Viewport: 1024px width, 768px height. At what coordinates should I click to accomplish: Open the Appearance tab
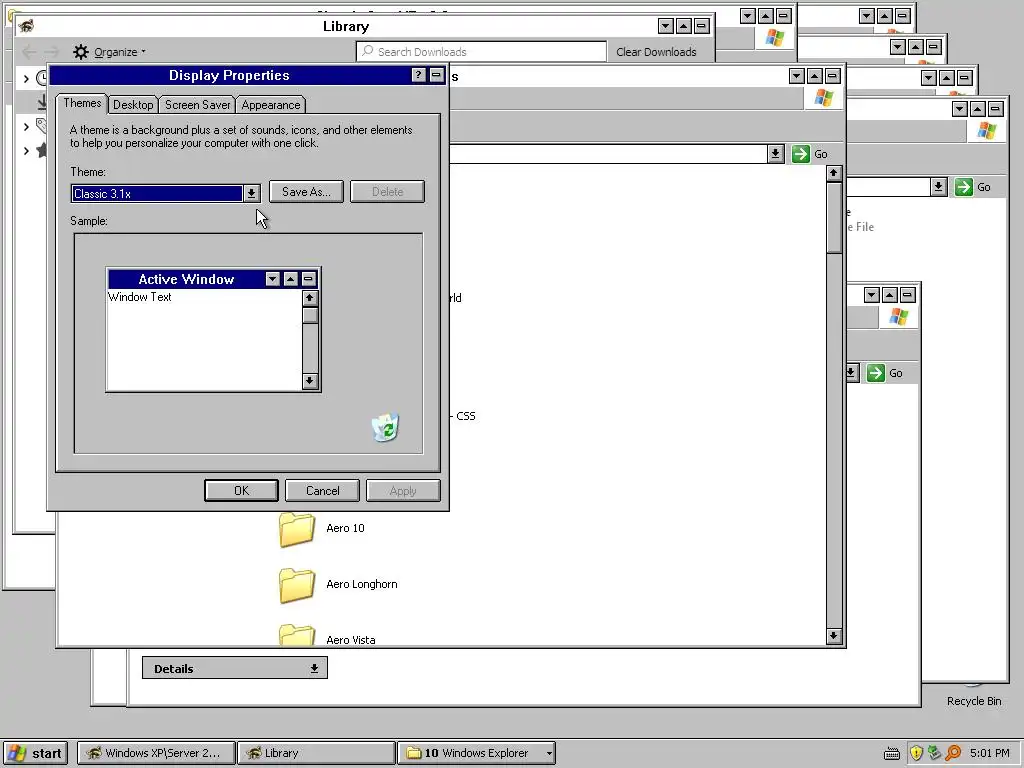(271, 104)
